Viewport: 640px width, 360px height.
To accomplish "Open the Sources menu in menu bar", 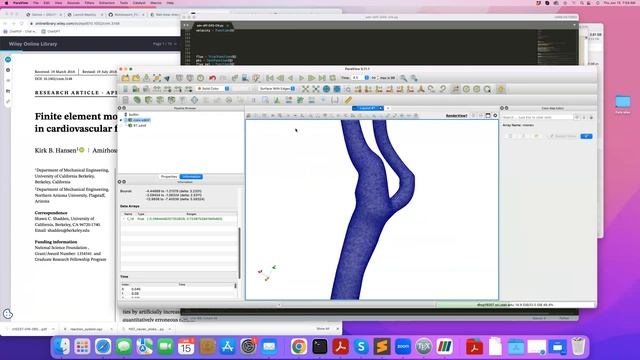I will (x=73, y=3).
